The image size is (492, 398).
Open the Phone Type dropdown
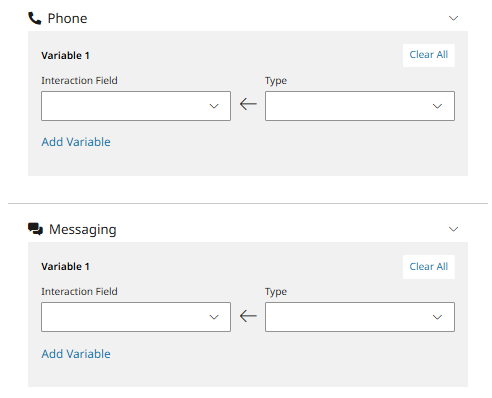click(360, 106)
